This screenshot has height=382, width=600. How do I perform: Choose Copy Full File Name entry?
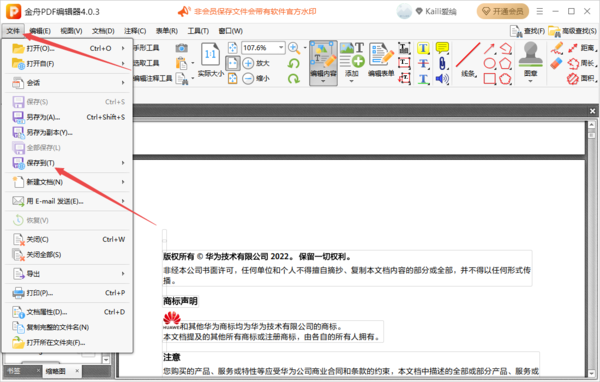pos(68,327)
